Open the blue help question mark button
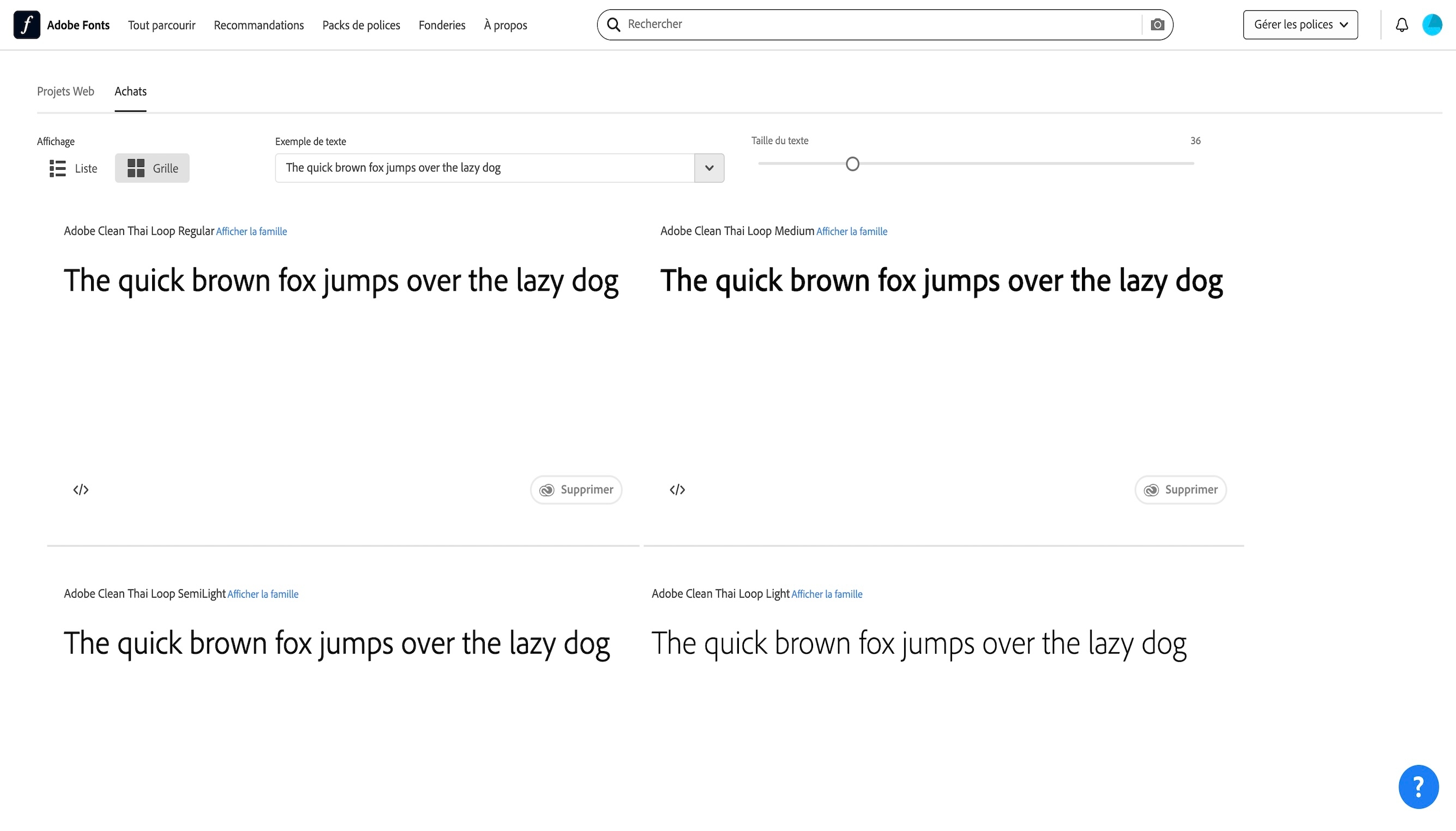This screenshot has width=1456, height=831. [x=1418, y=786]
